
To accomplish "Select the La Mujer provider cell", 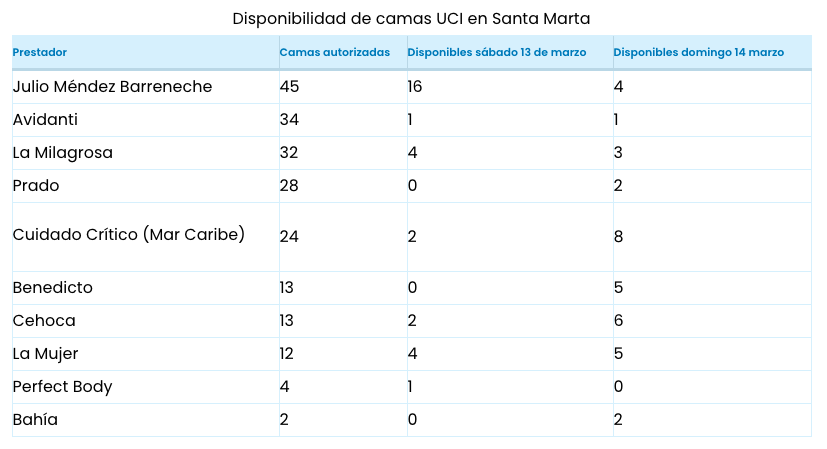I will pyautogui.click(x=45, y=354).
